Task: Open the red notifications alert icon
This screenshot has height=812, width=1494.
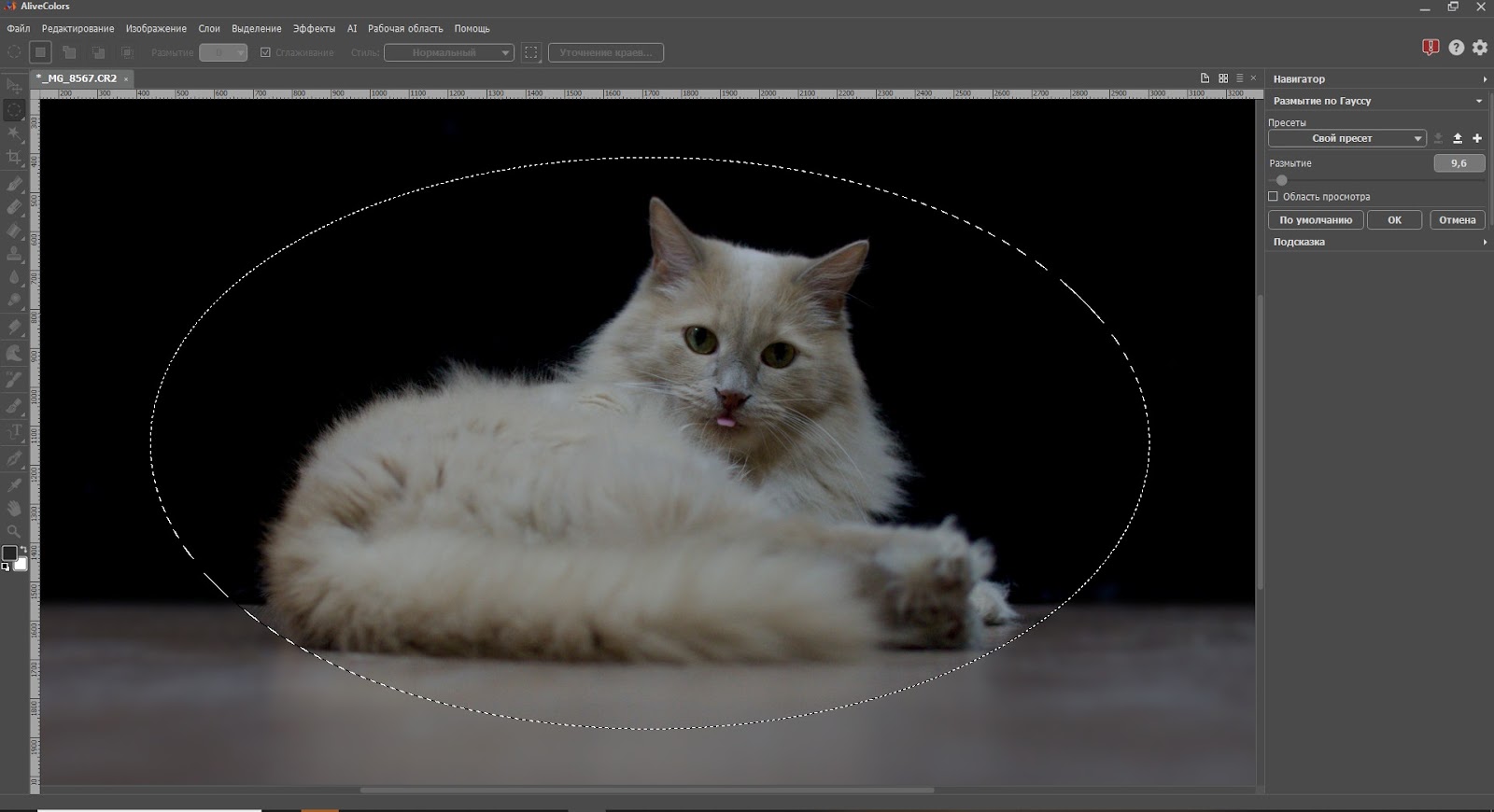Action: click(x=1431, y=47)
